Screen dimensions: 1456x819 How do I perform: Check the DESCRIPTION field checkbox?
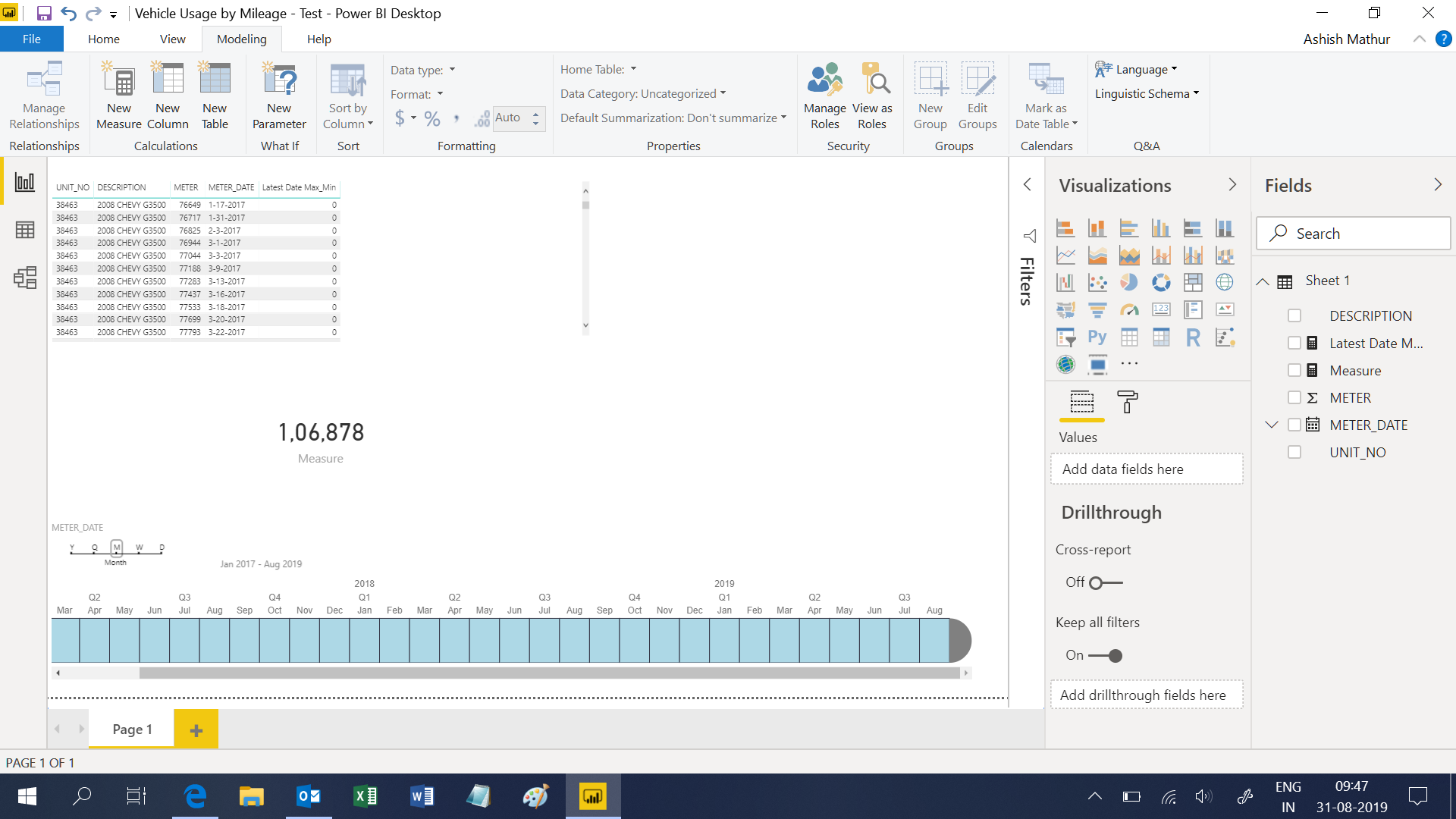[1294, 316]
